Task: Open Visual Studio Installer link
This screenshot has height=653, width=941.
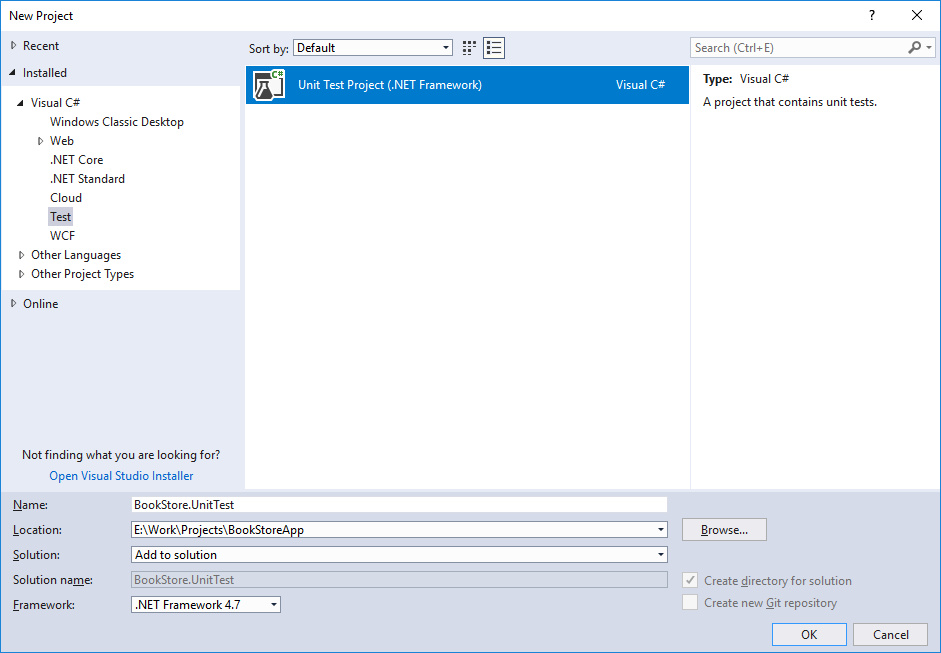Action: coord(121,476)
